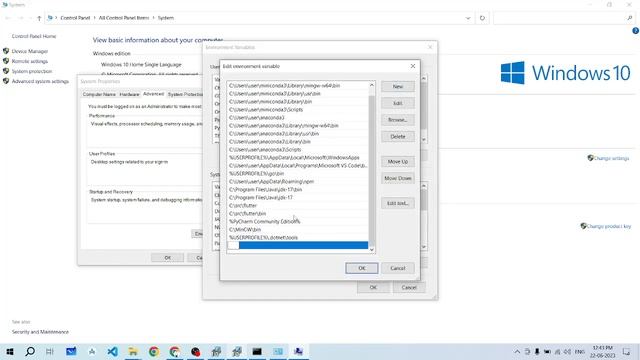Click the empty text field in highlighted row
Viewport: 640px width, 360px height.
point(233,245)
